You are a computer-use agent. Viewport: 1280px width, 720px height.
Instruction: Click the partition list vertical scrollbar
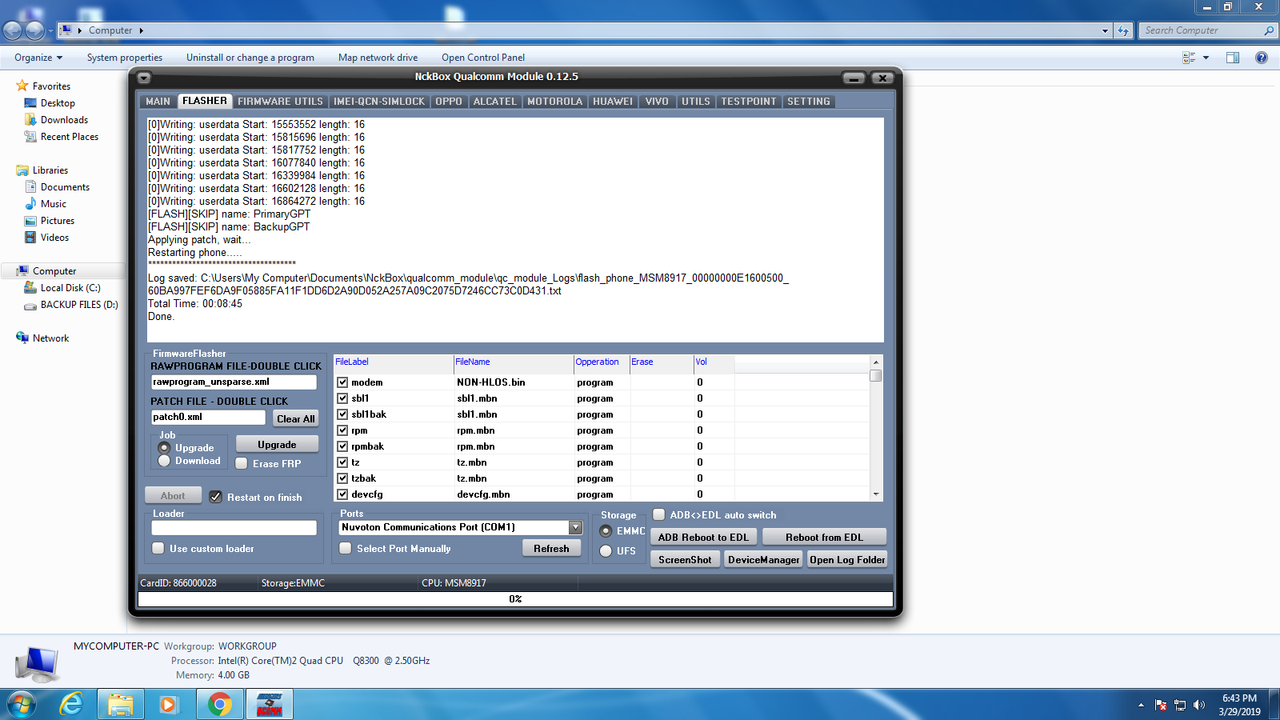coord(876,428)
